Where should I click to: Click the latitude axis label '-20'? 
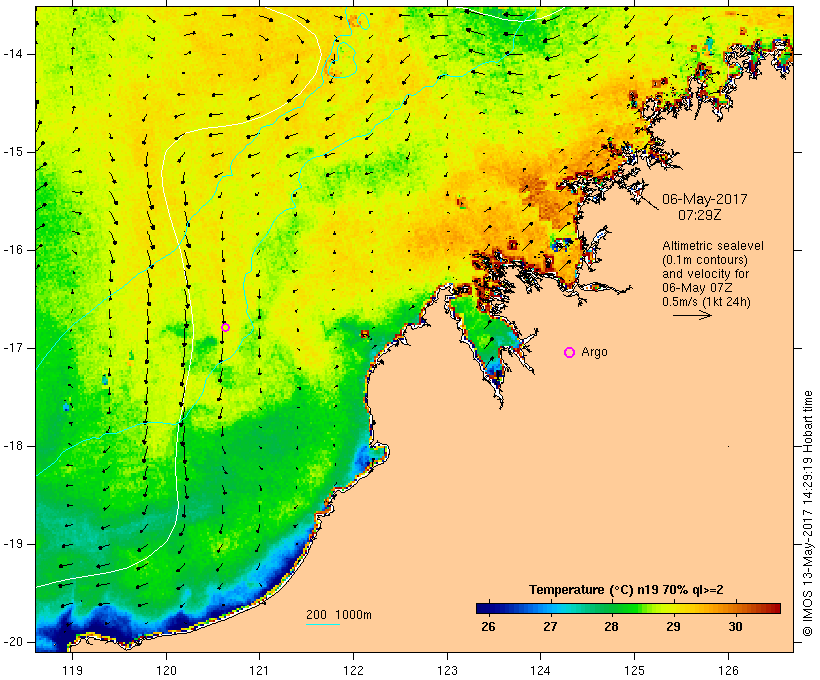tap(12, 642)
